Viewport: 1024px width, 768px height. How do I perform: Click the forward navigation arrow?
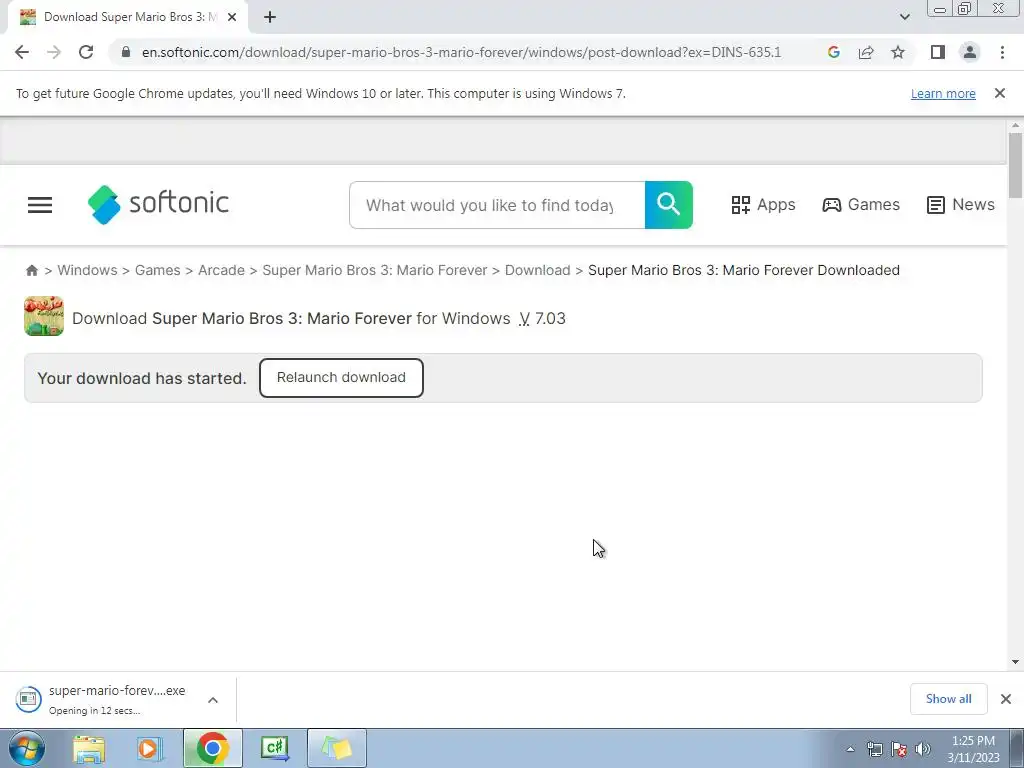click(54, 52)
